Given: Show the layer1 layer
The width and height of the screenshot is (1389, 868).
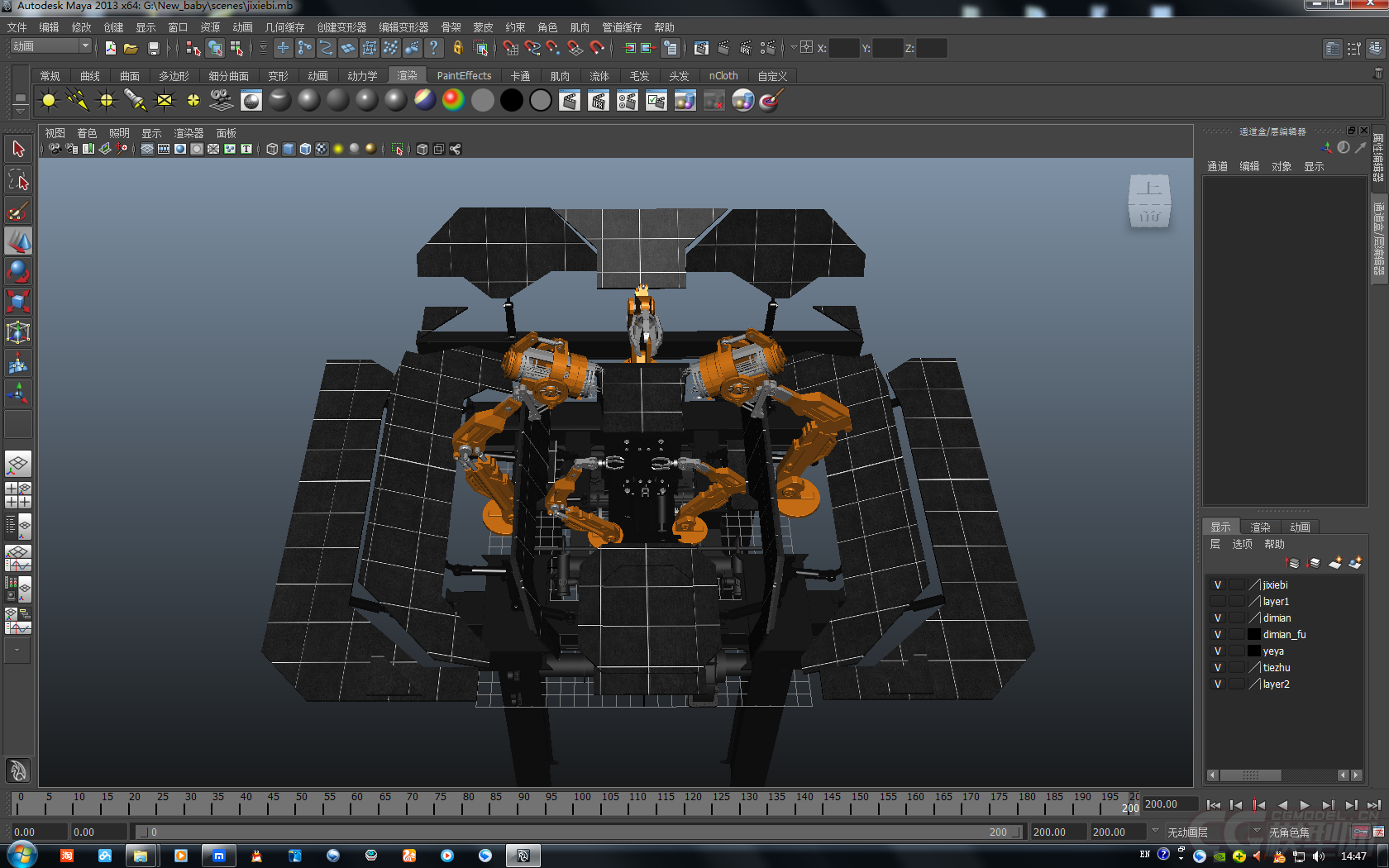Looking at the screenshot, I should (x=1217, y=602).
